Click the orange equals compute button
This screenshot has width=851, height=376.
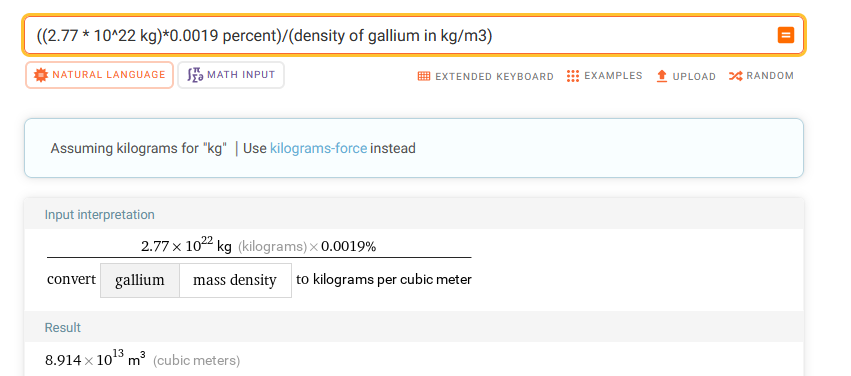point(785,35)
